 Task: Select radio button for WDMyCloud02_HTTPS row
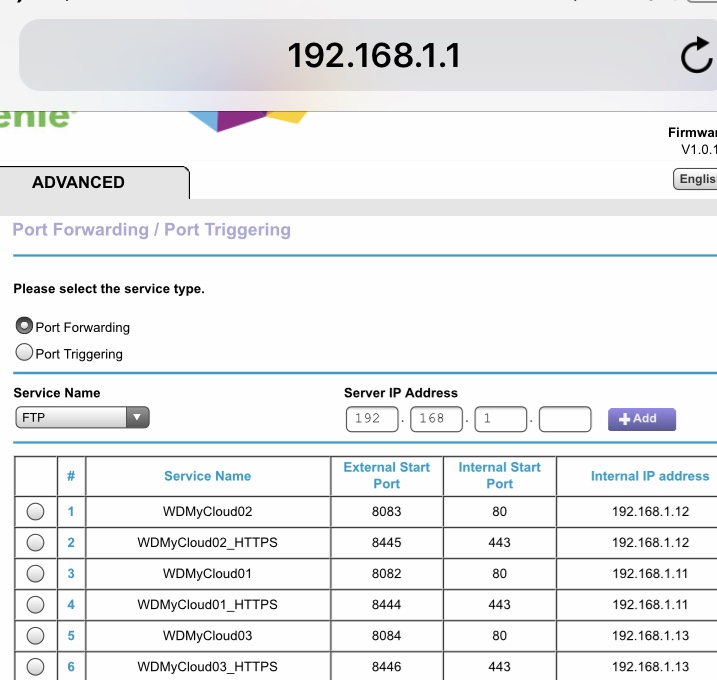pos(35,542)
